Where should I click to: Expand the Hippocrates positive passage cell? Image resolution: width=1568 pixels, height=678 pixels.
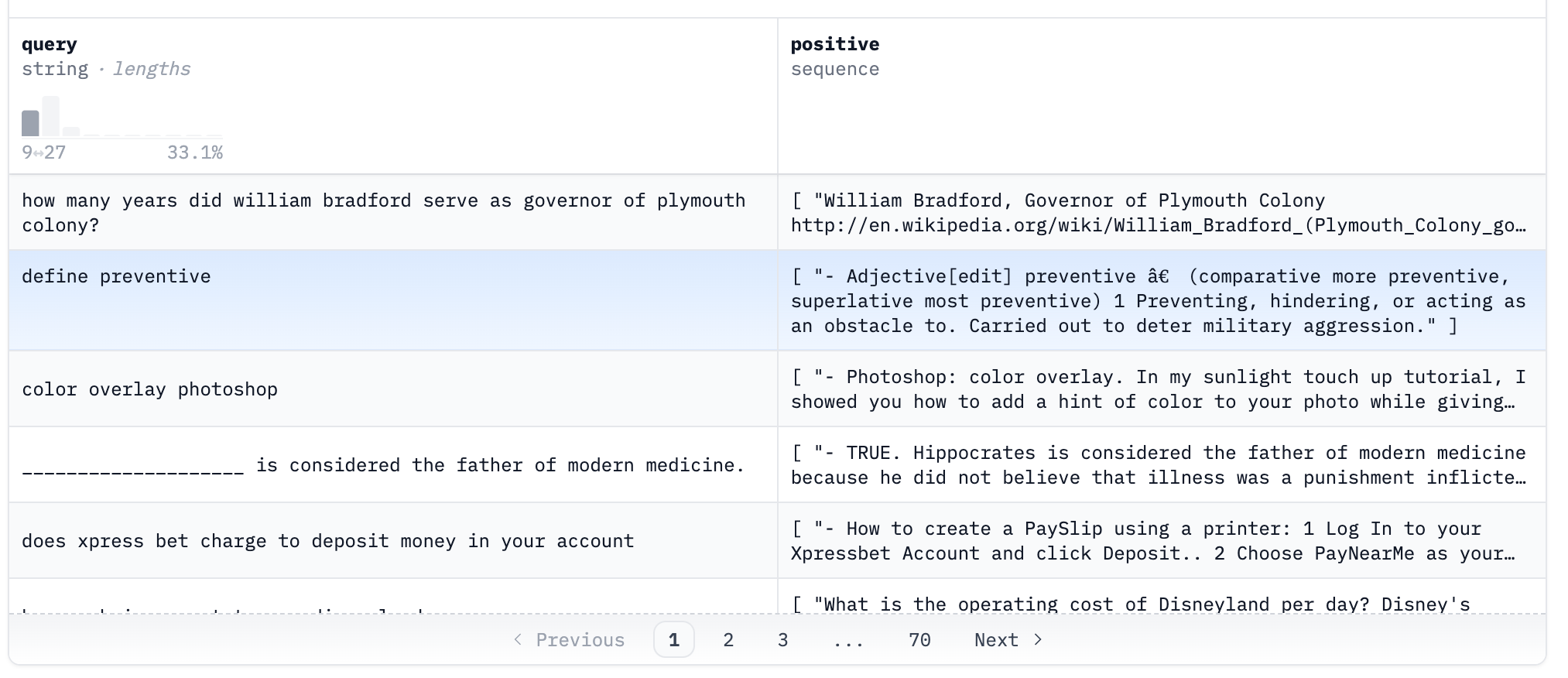point(1158,465)
